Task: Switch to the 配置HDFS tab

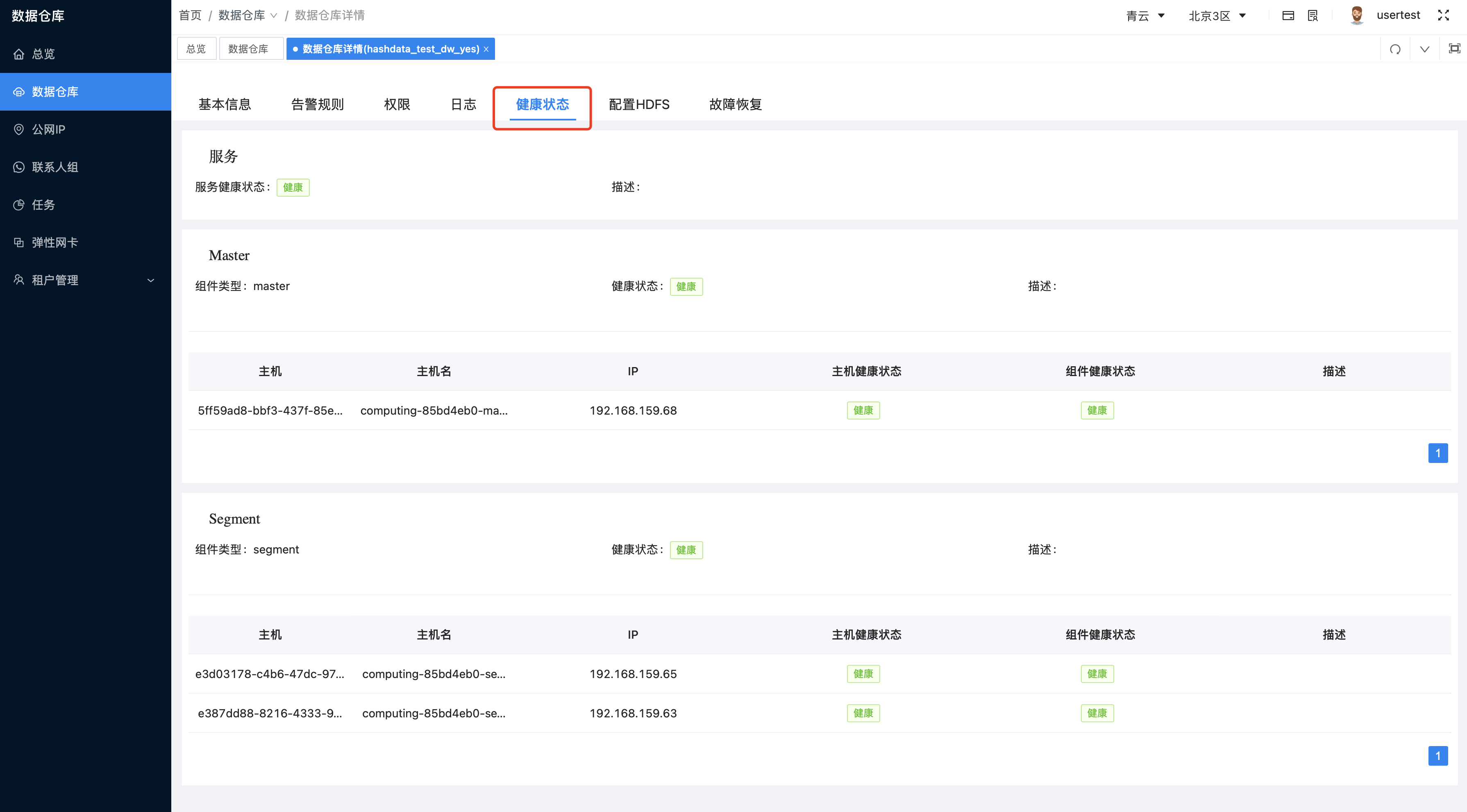Action: pyautogui.click(x=639, y=104)
